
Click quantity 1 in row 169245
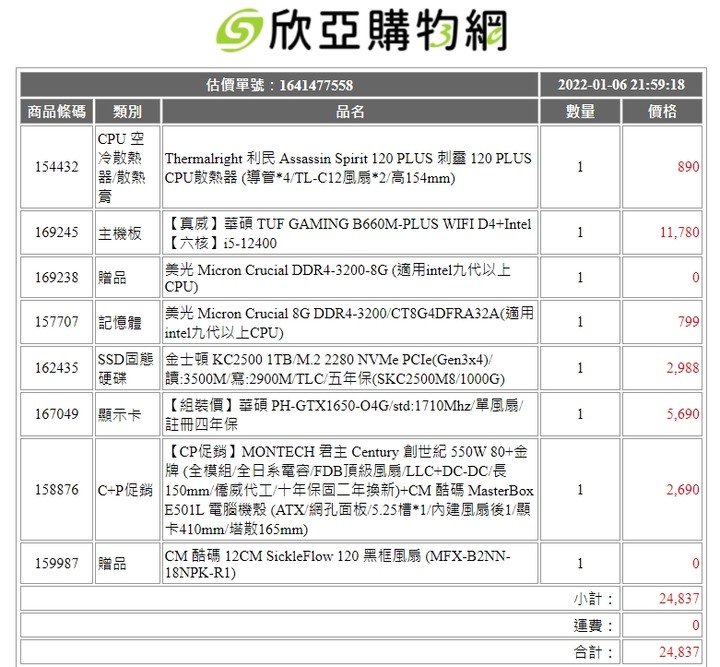(x=580, y=232)
